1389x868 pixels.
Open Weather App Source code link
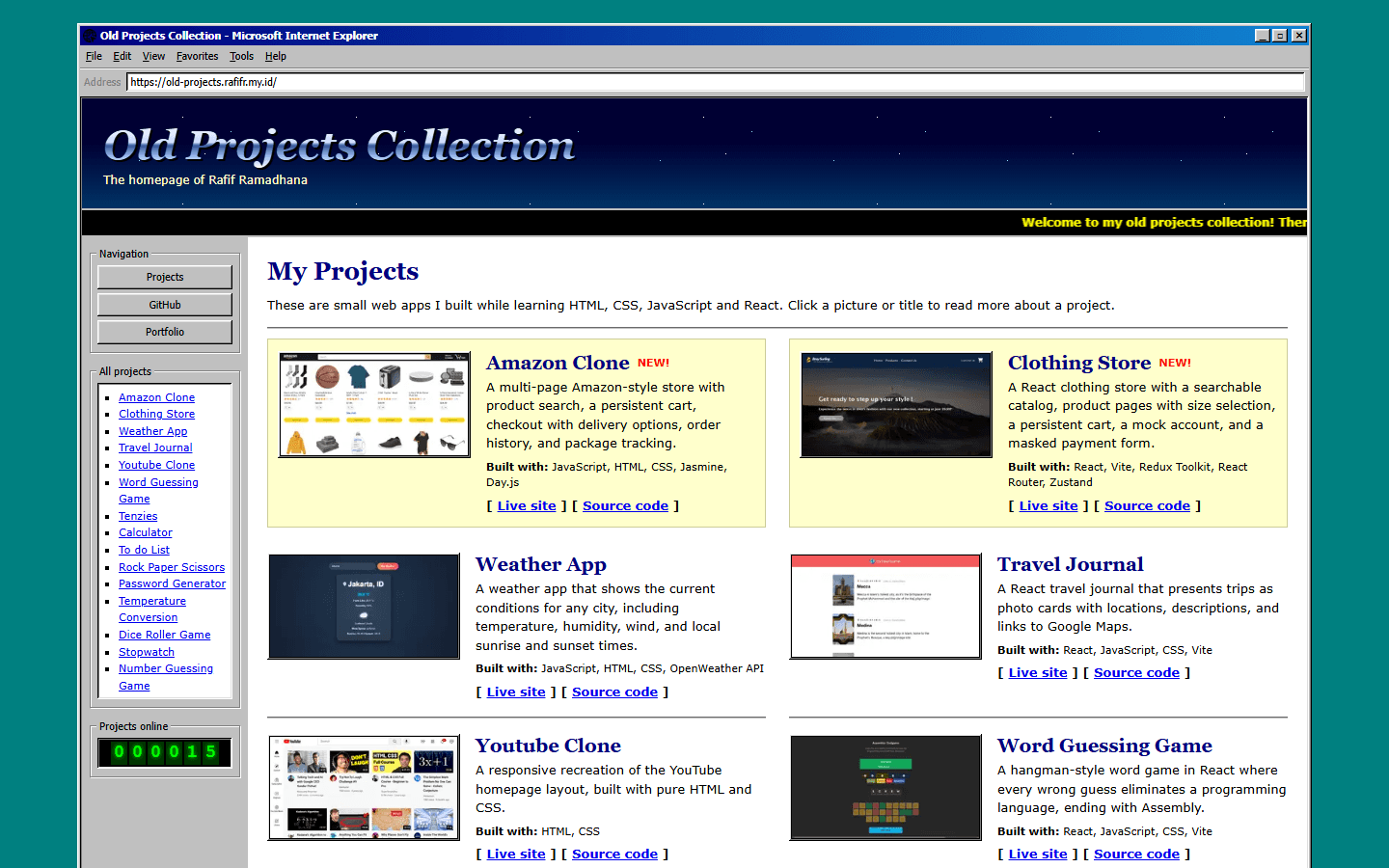pos(614,692)
